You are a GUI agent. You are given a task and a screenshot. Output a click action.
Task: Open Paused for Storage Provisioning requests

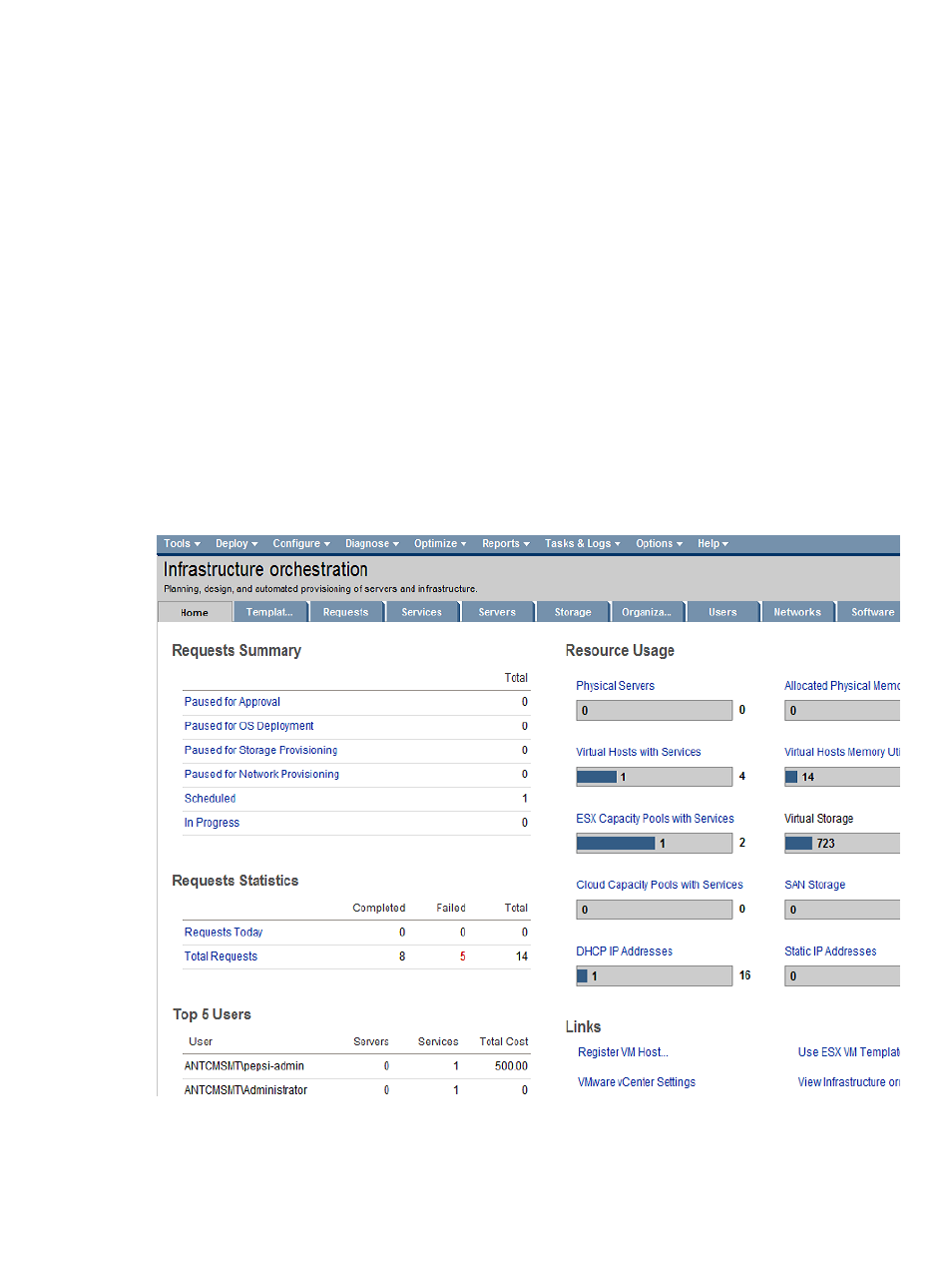[x=261, y=750]
